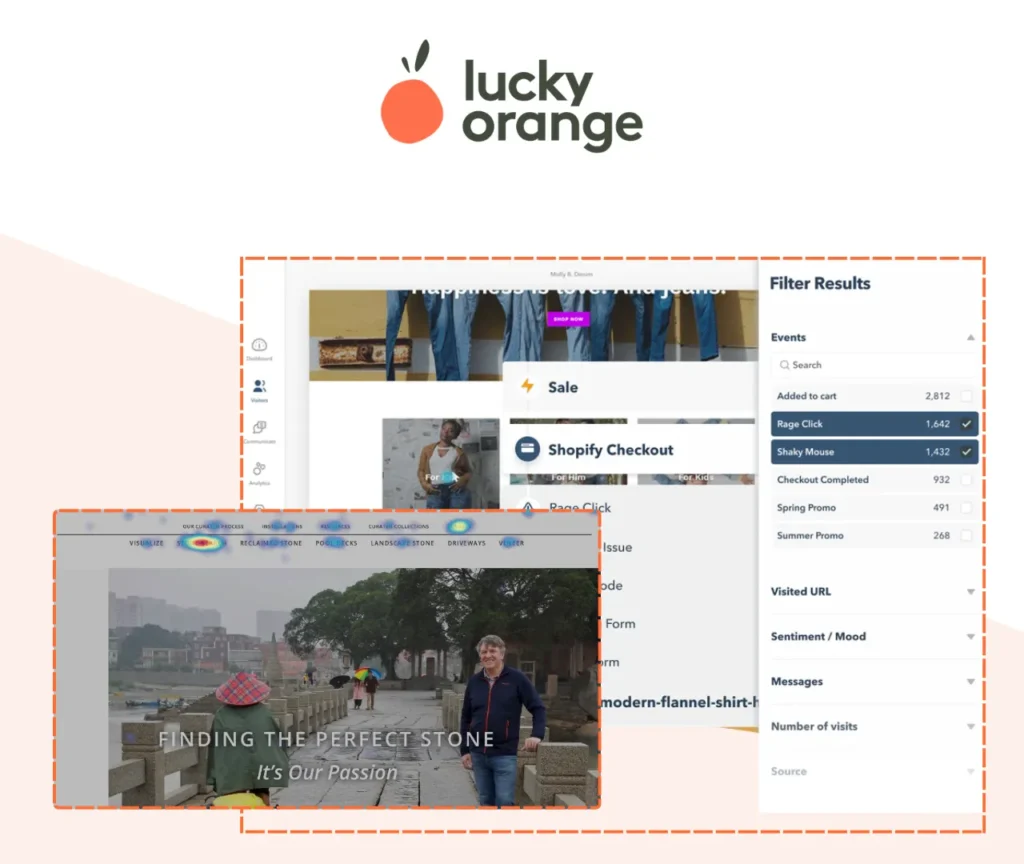Enable the Spring Promo checkbox

[x=966, y=507]
